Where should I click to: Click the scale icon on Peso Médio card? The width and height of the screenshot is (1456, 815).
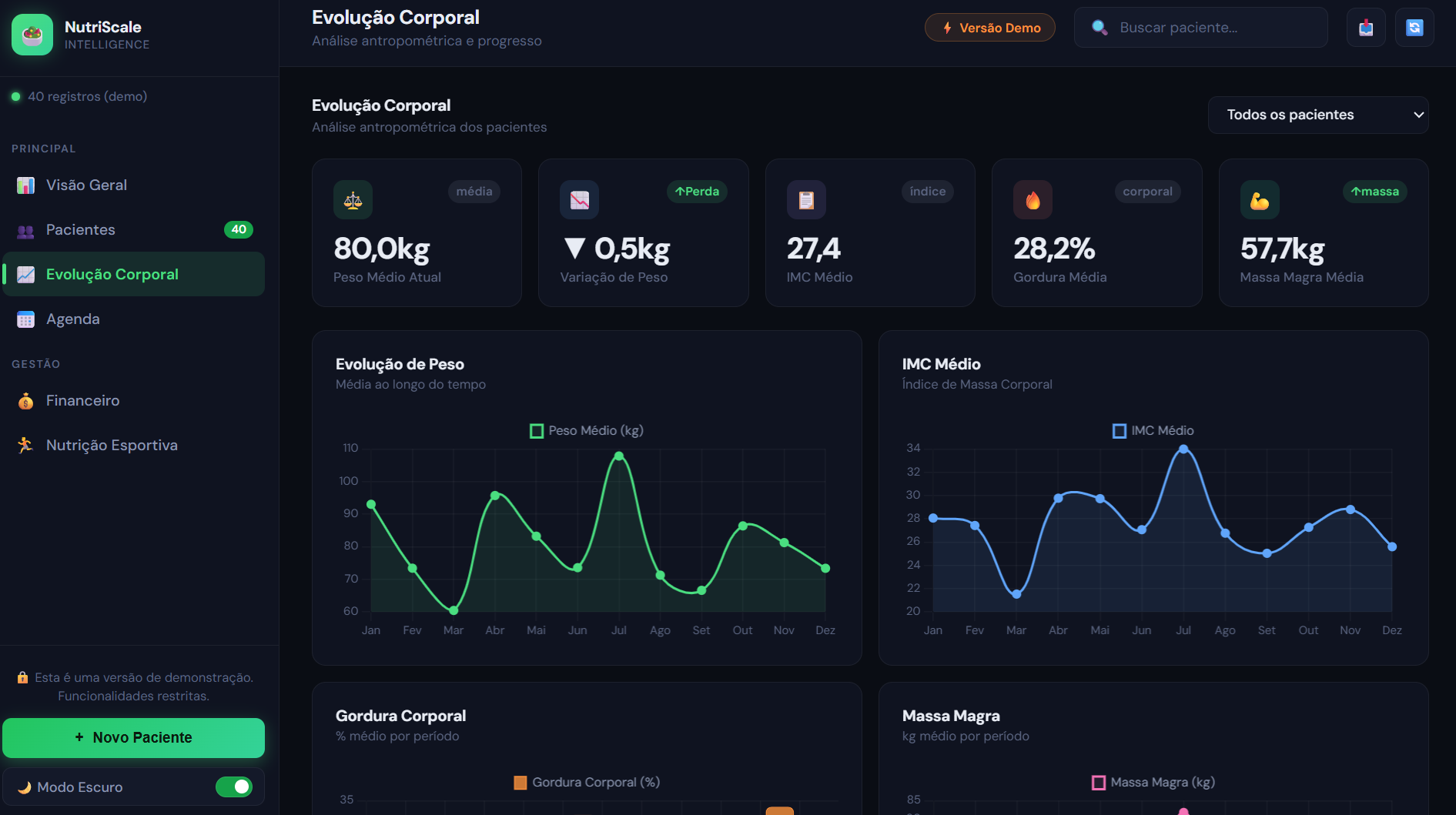pyautogui.click(x=353, y=200)
